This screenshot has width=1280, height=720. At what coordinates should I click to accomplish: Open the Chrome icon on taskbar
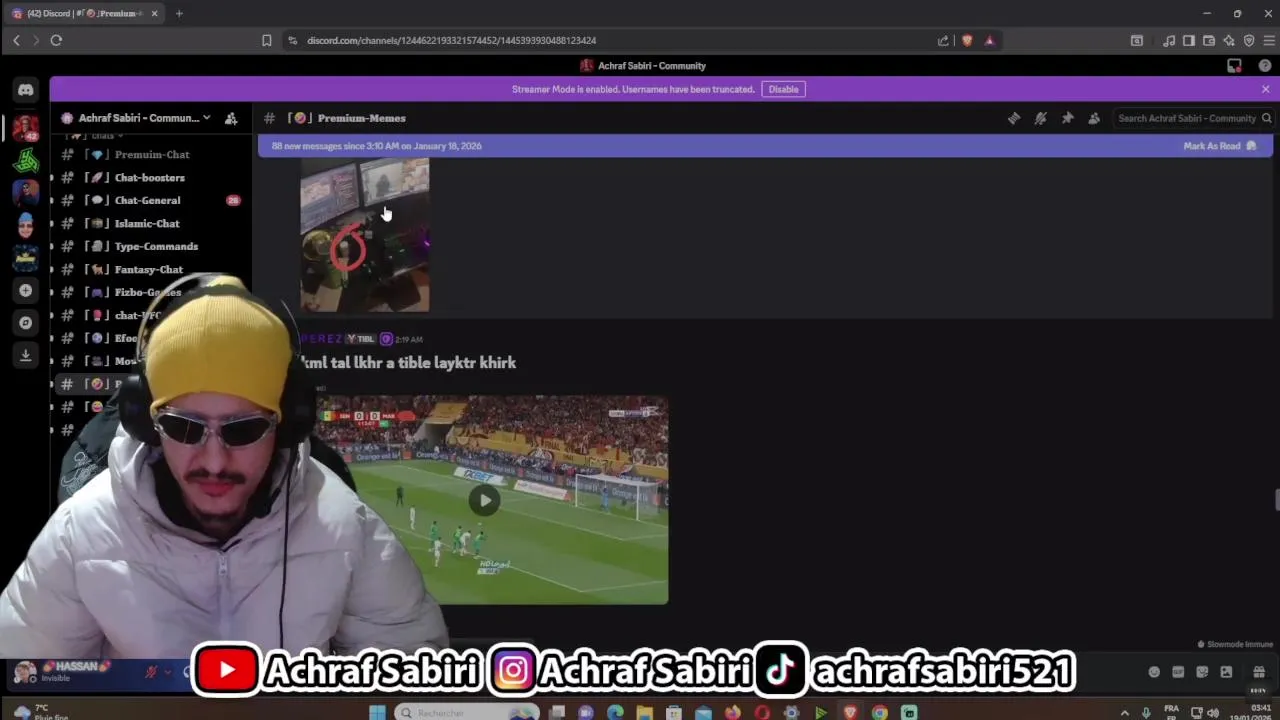pyautogui.click(x=879, y=713)
